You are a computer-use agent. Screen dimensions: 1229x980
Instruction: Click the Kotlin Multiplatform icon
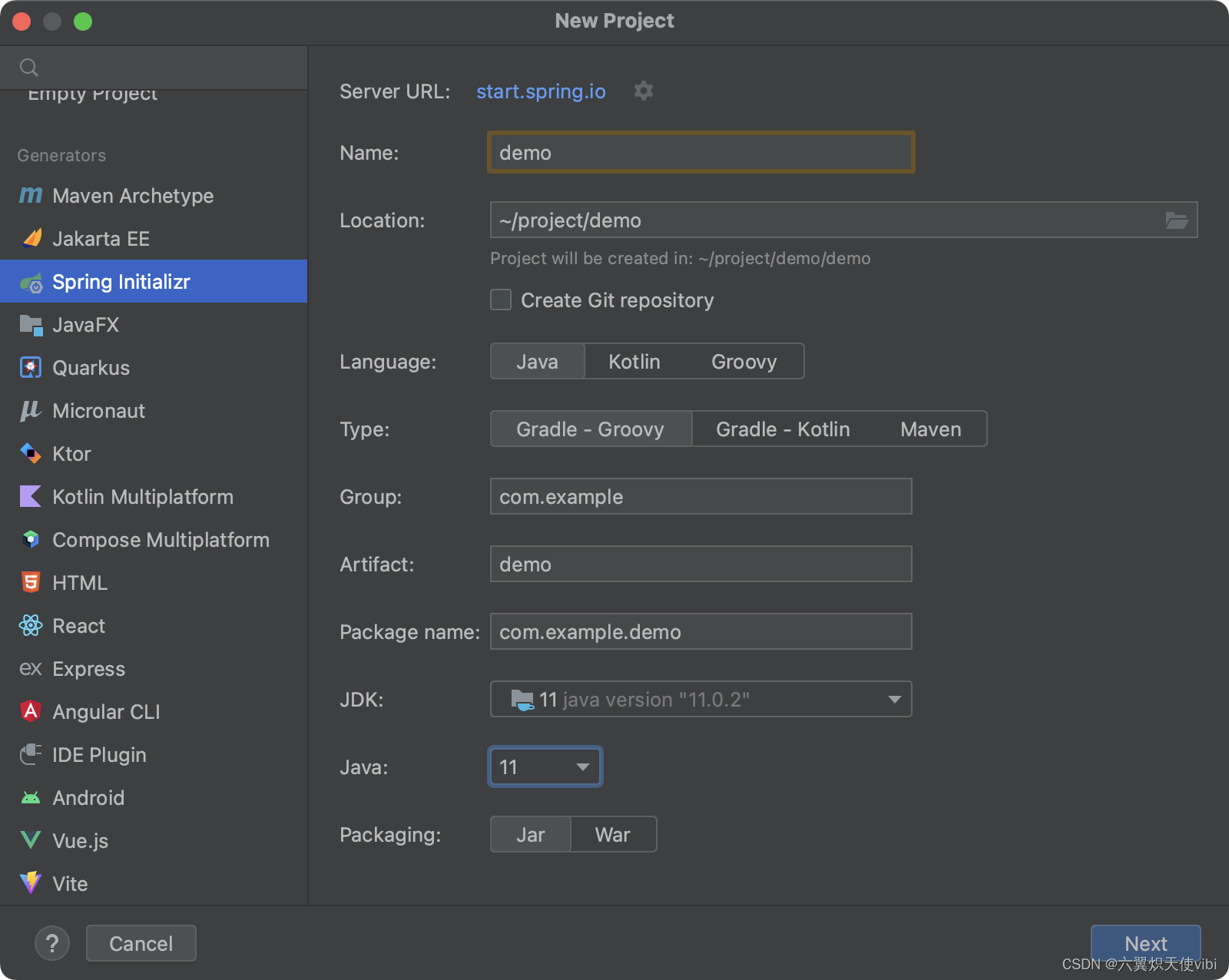click(31, 497)
